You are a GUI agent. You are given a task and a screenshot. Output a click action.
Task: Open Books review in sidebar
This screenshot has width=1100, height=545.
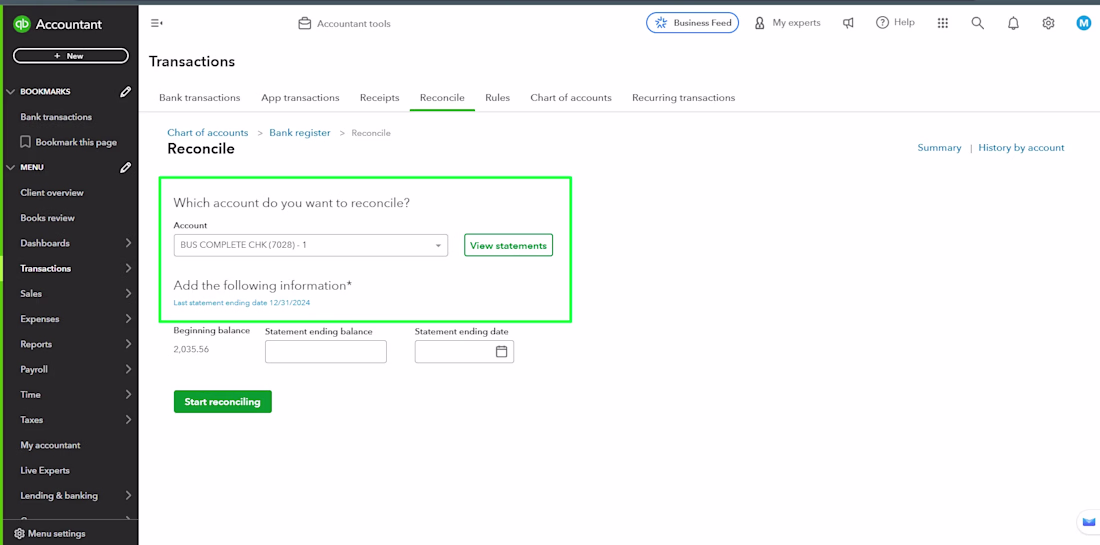pos(48,218)
